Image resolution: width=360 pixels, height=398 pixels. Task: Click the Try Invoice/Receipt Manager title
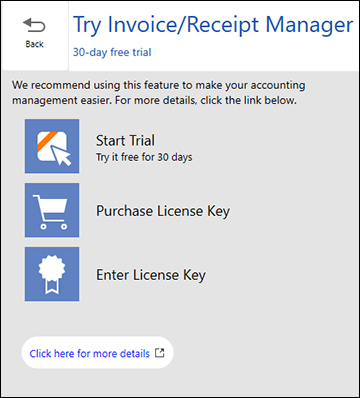point(213,25)
